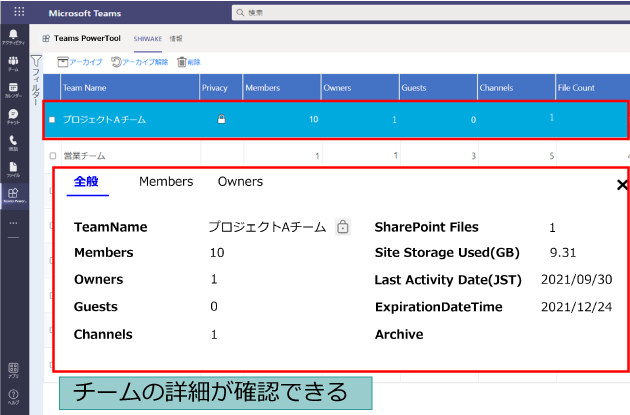The width and height of the screenshot is (630, 415).
Task: Click the 削除 delete button
Action: click(189, 62)
